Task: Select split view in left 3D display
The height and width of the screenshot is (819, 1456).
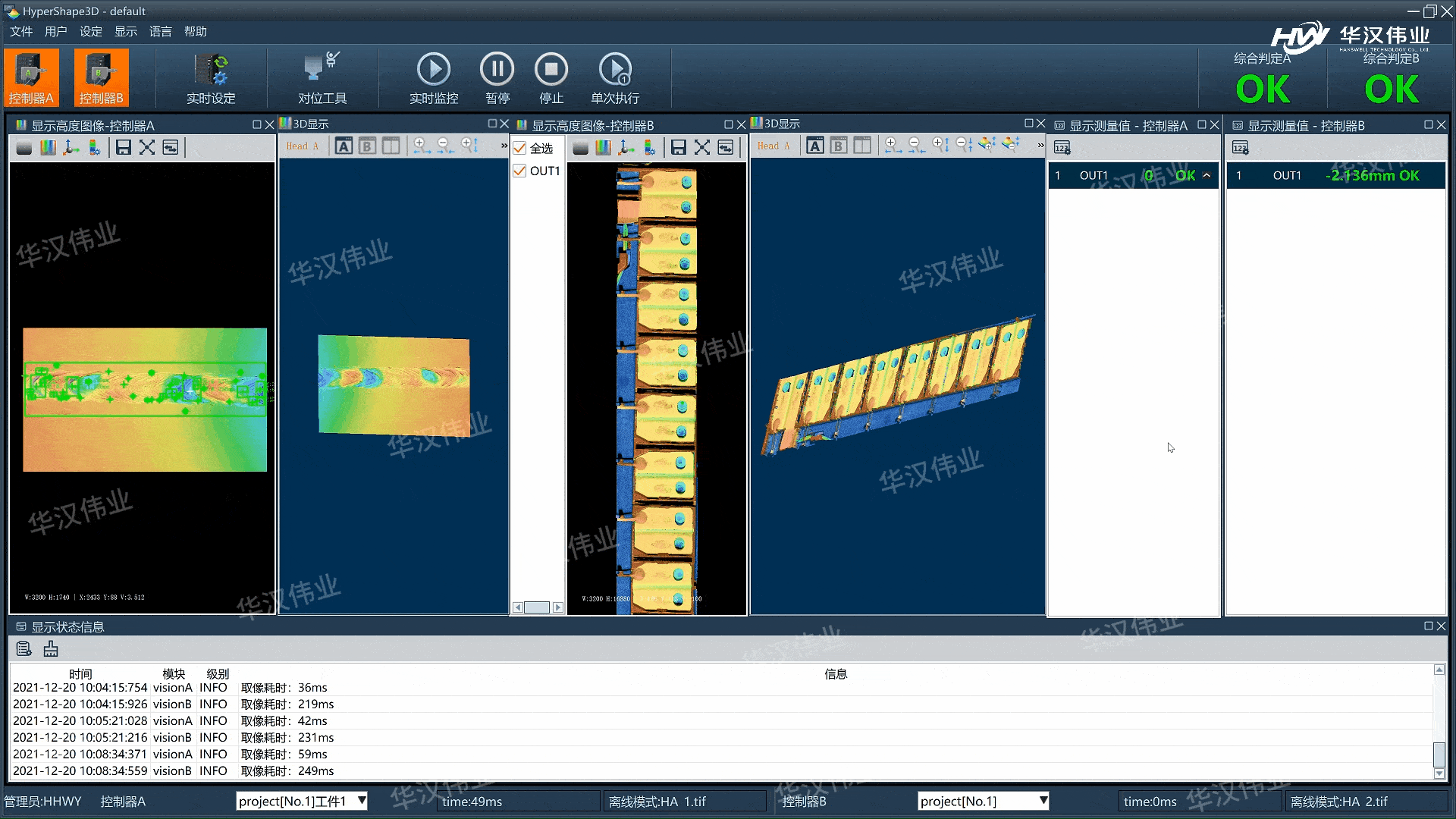Action: (391, 146)
